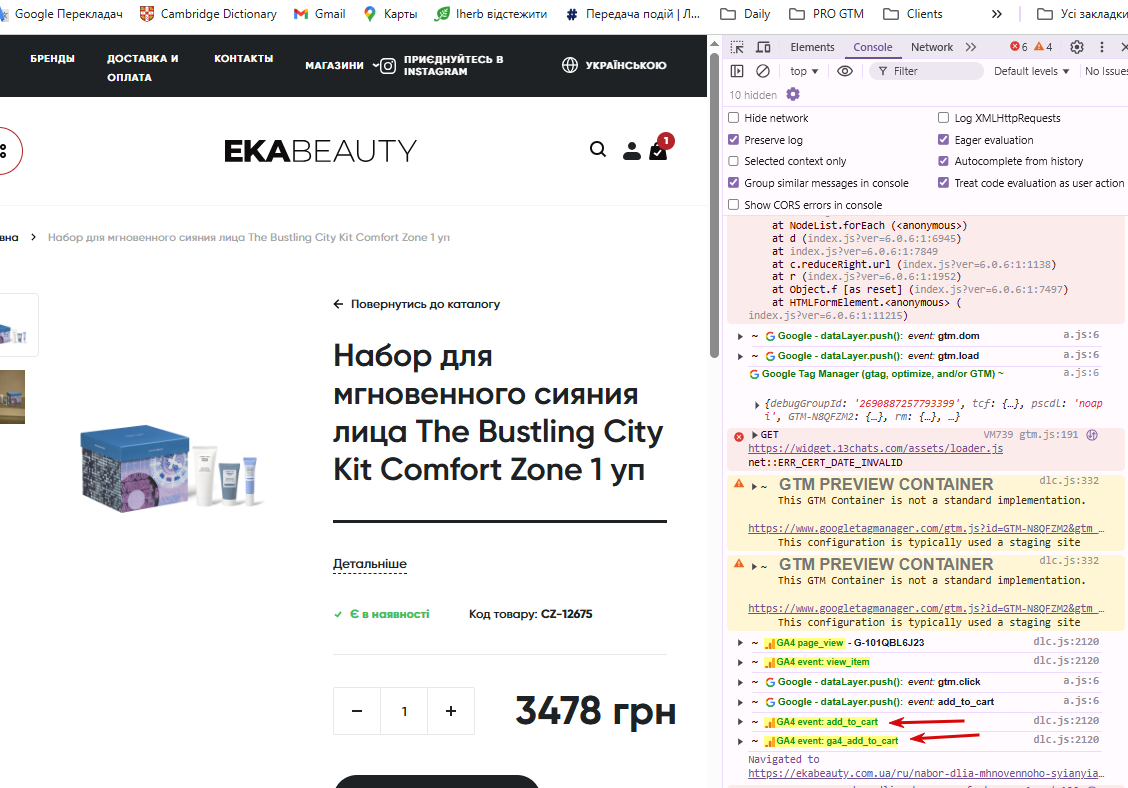Expand the debugGroupId object
Image resolution: width=1128 pixels, height=788 pixels.
coord(757,404)
